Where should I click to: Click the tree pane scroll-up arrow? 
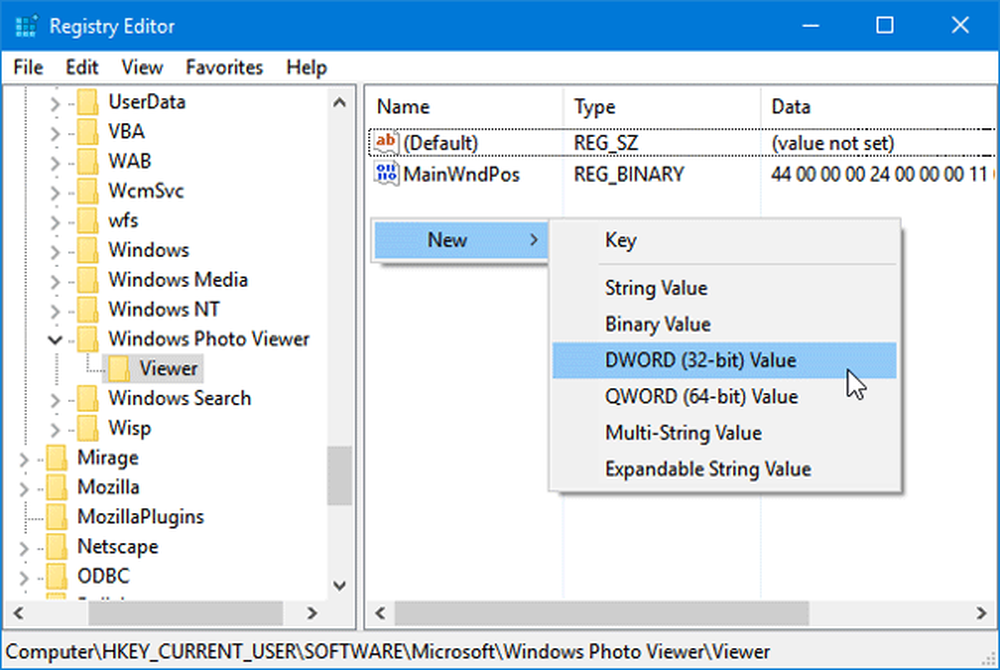[x=340, y=102]
